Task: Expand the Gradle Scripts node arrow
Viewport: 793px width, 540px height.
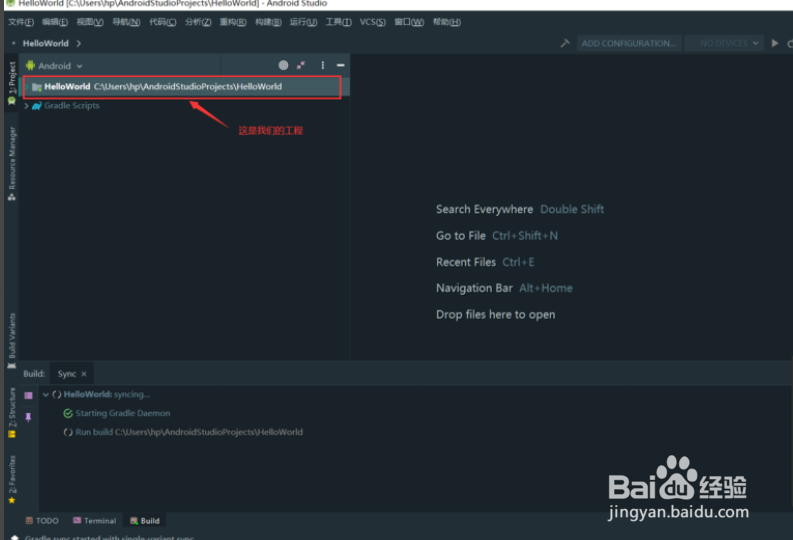Action: pyautogui.click(x=26, y=106)
